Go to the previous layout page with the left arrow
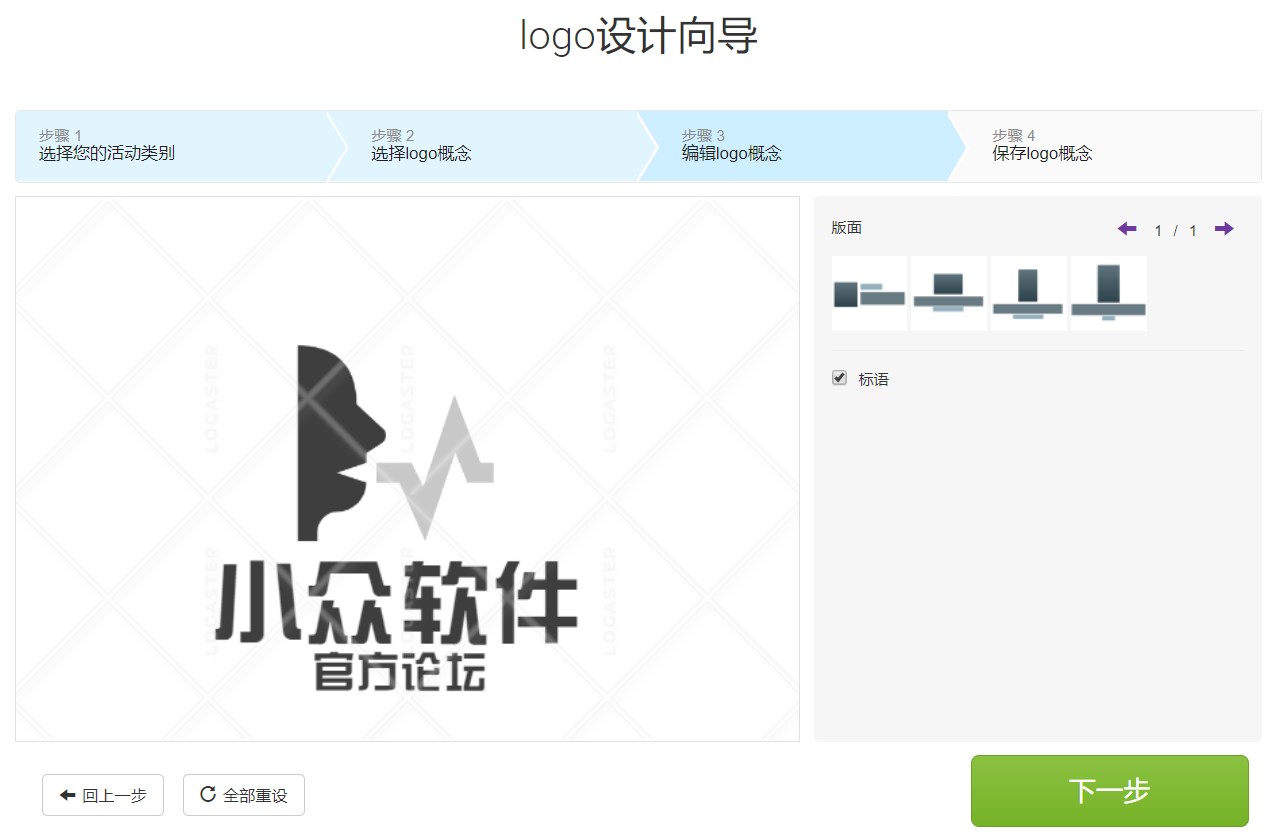 click(1127, 229)
